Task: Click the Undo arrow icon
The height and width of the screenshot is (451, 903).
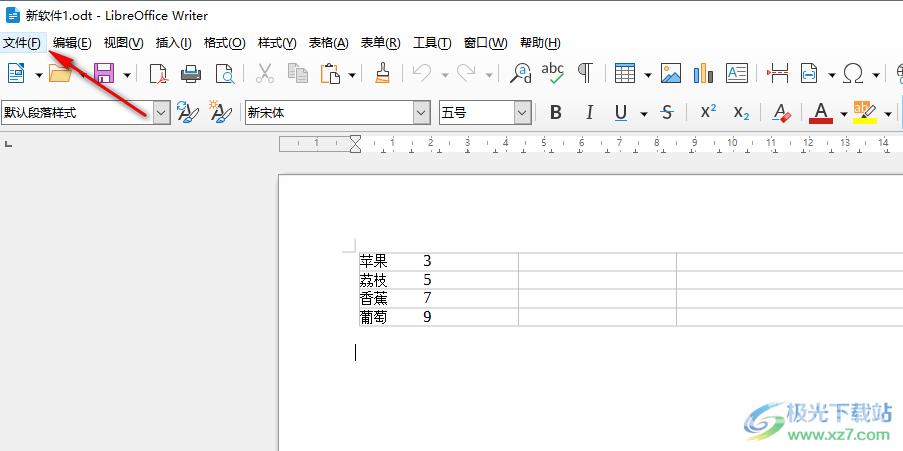Action: 422,74
